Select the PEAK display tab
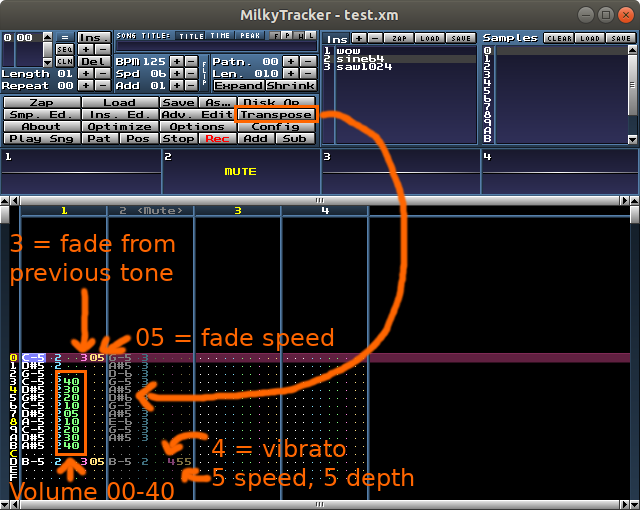Image resolution: width=640 pixels, height=510 pixels. pos(250,36)
